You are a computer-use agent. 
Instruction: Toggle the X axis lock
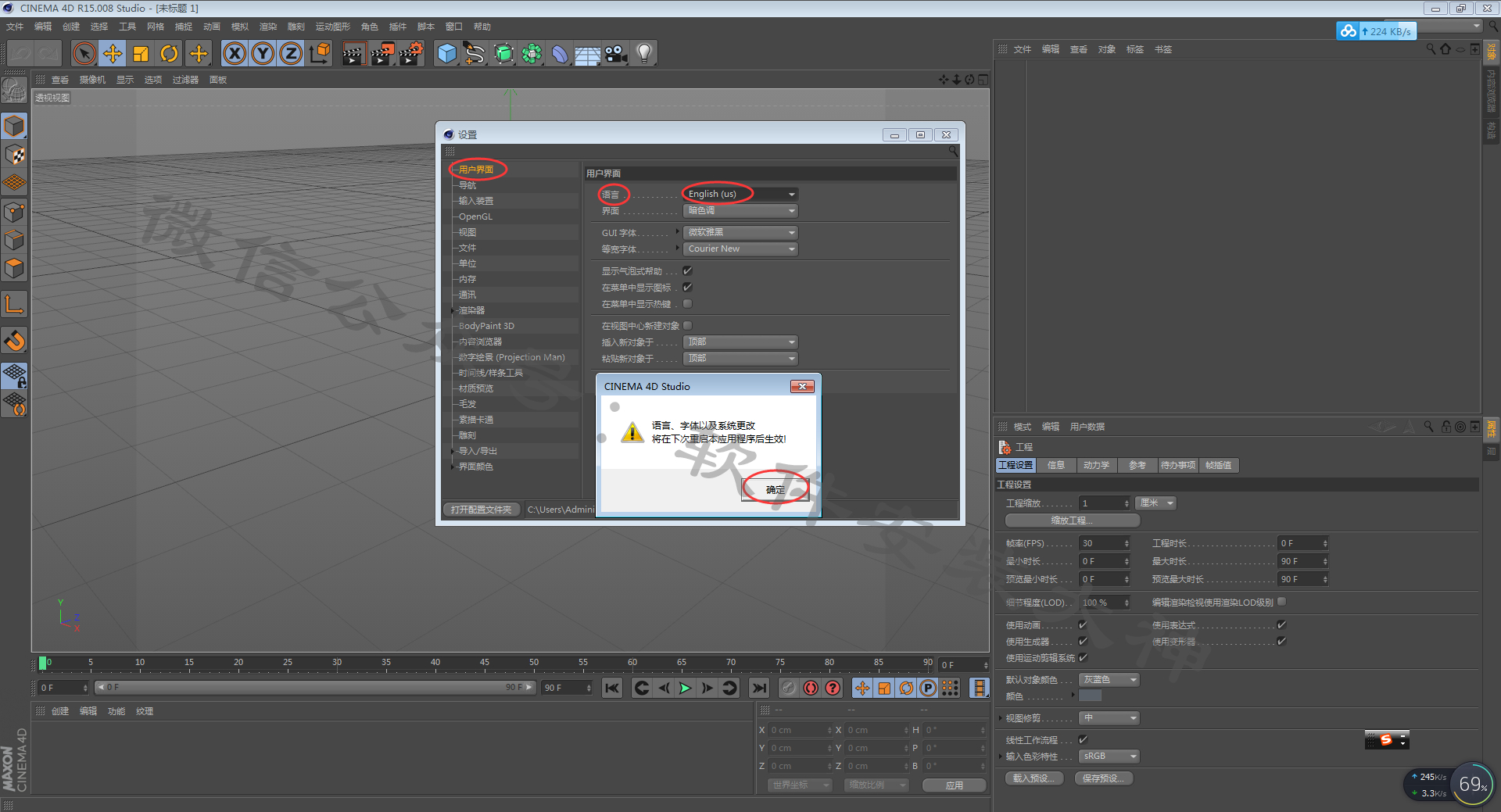tap(235, 54)
